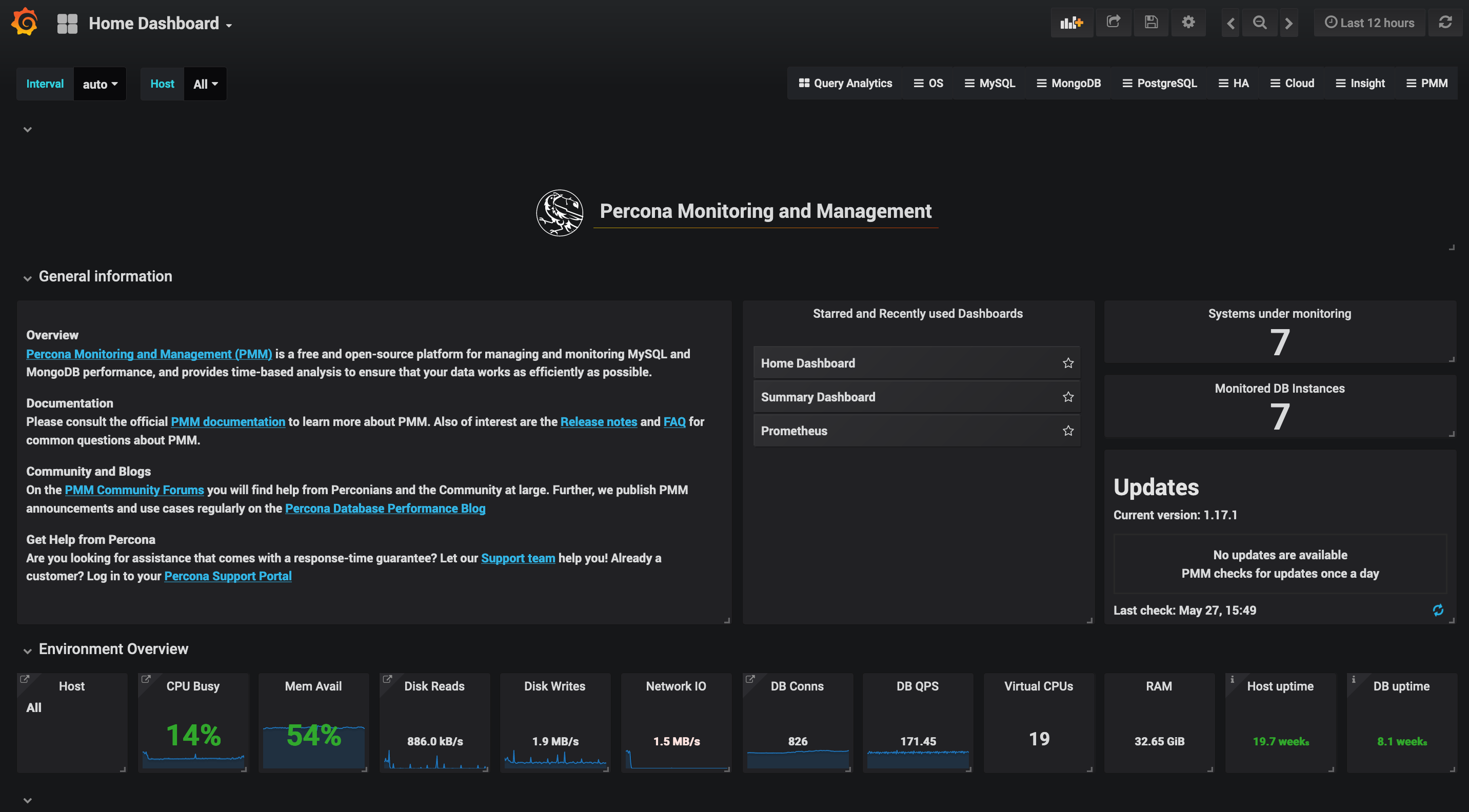The image size is (1469, 812).
Task: Shift time range forward arrow
Action: (1289, 23)
